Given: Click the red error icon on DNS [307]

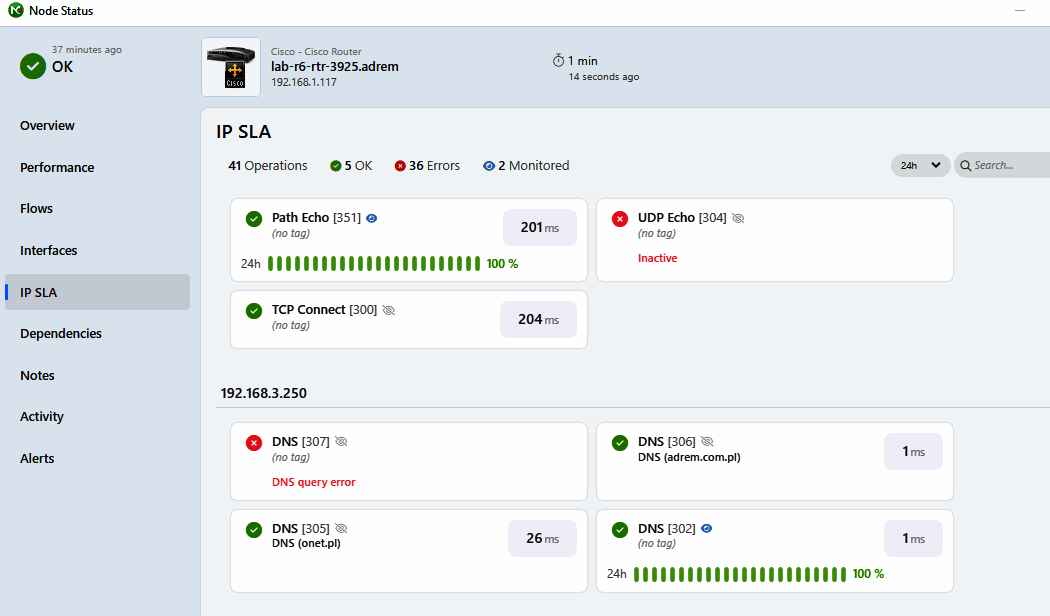Looking at the screenshot, I should coord(254,442).
